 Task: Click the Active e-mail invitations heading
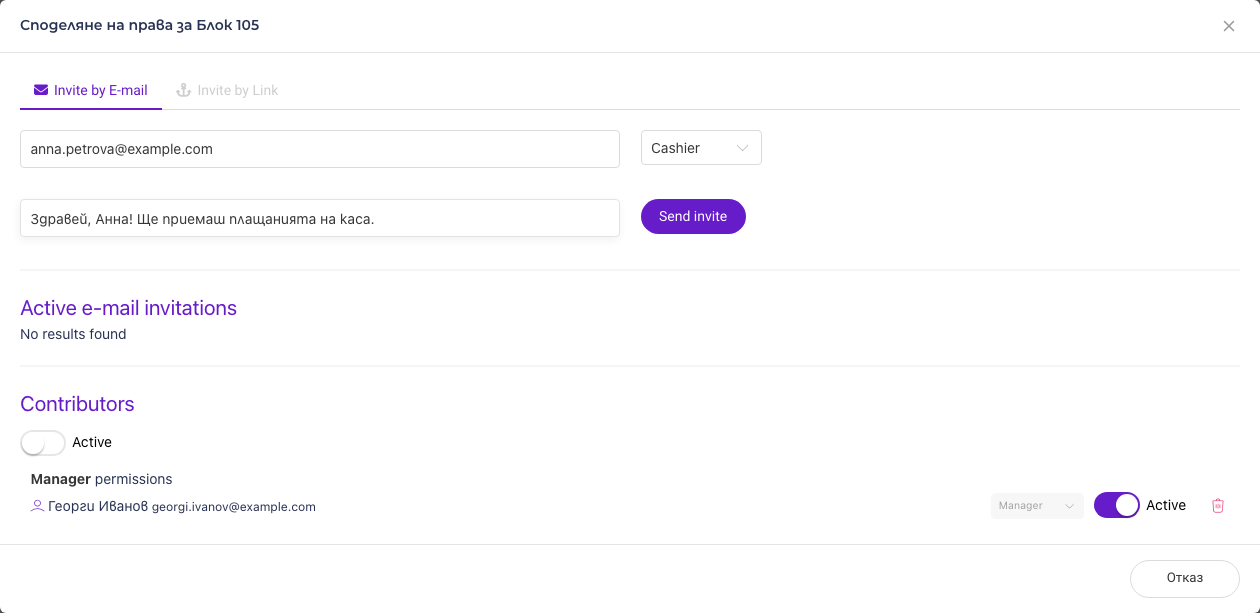point(129,308)
